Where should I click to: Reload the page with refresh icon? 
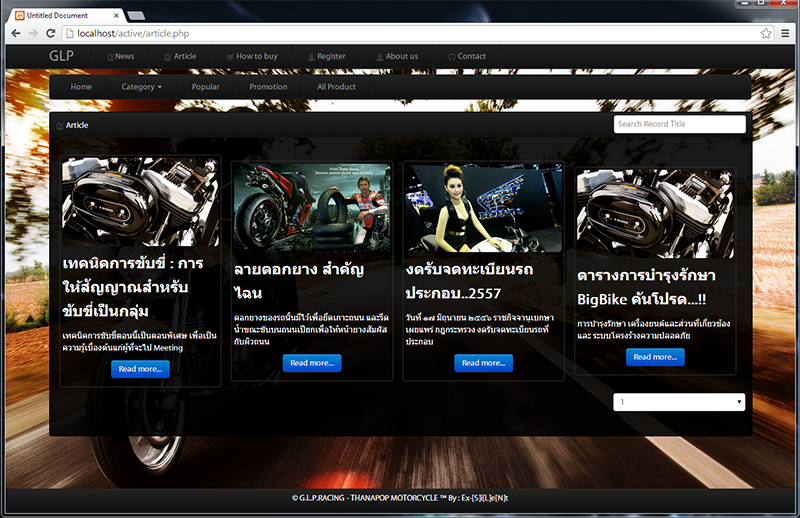pos(51,33)
